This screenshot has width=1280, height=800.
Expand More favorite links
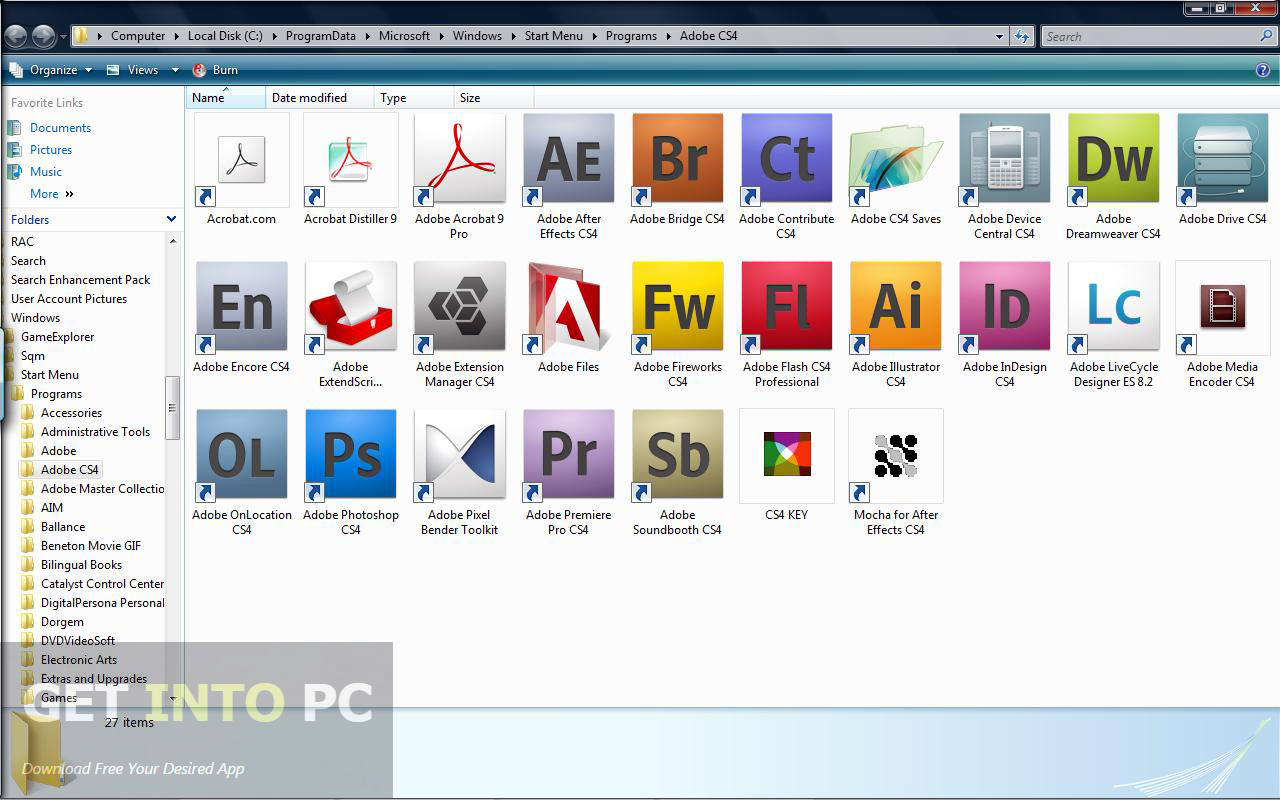(52, 194)
